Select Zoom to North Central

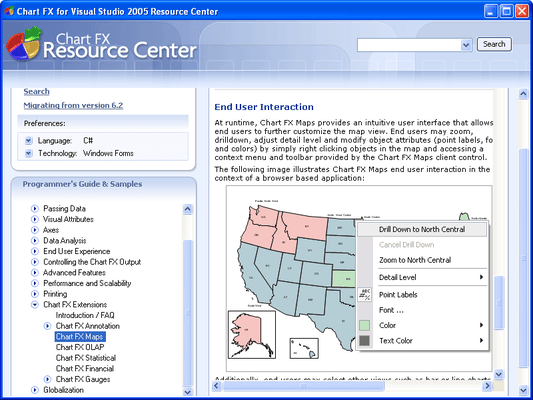point(422,260)
